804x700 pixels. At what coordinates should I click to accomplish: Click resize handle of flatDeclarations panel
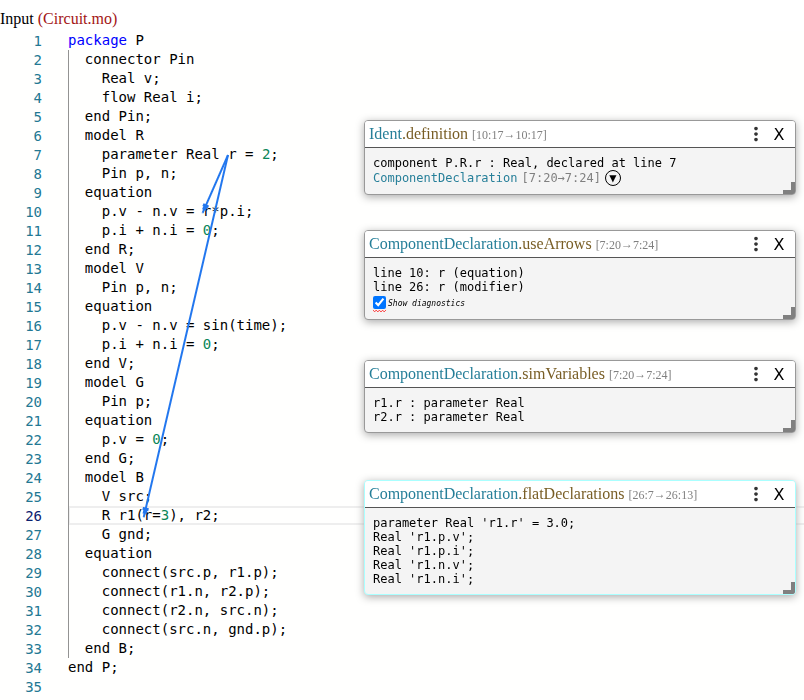coord(789,588)
